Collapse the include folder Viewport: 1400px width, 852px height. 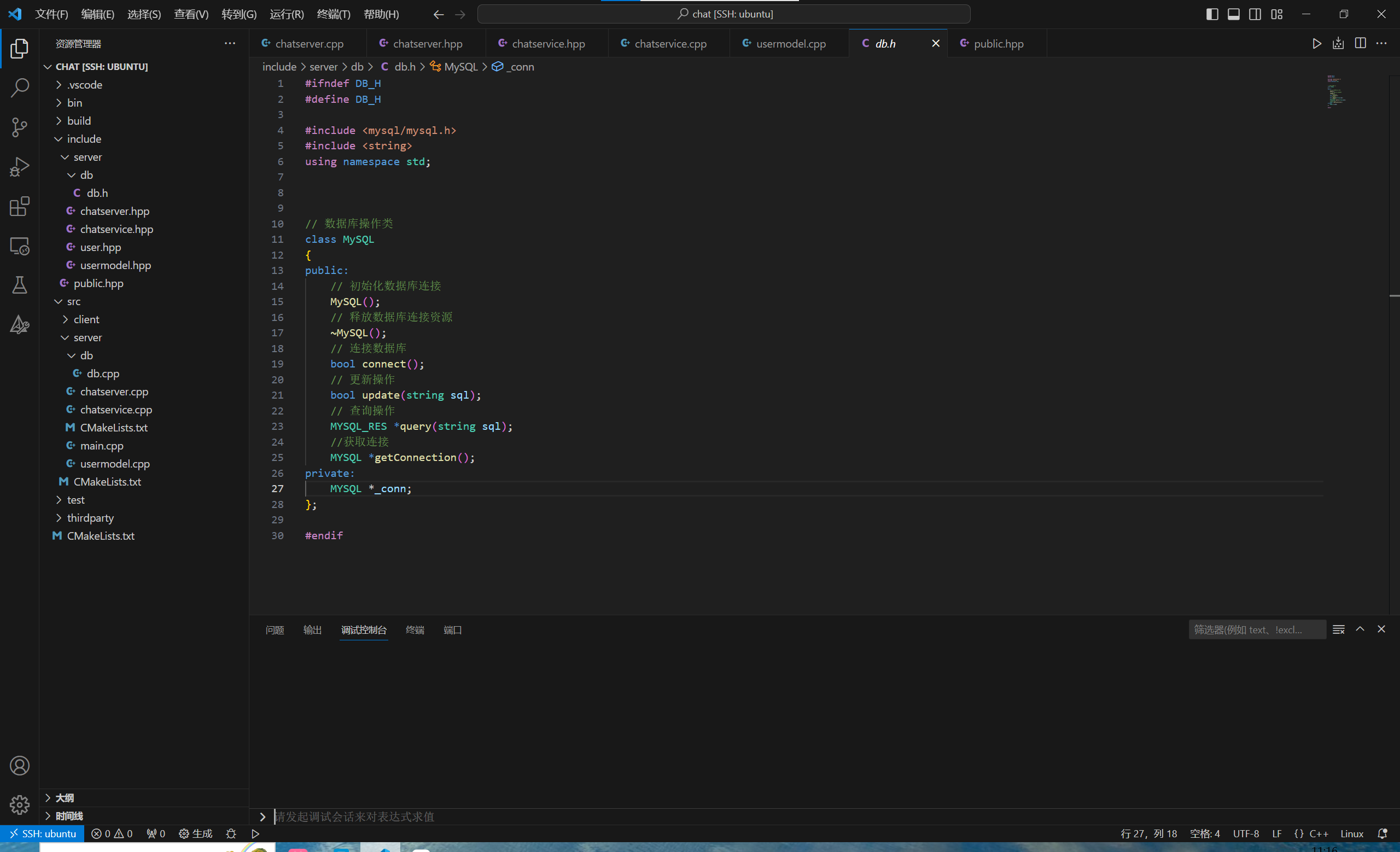144,139
